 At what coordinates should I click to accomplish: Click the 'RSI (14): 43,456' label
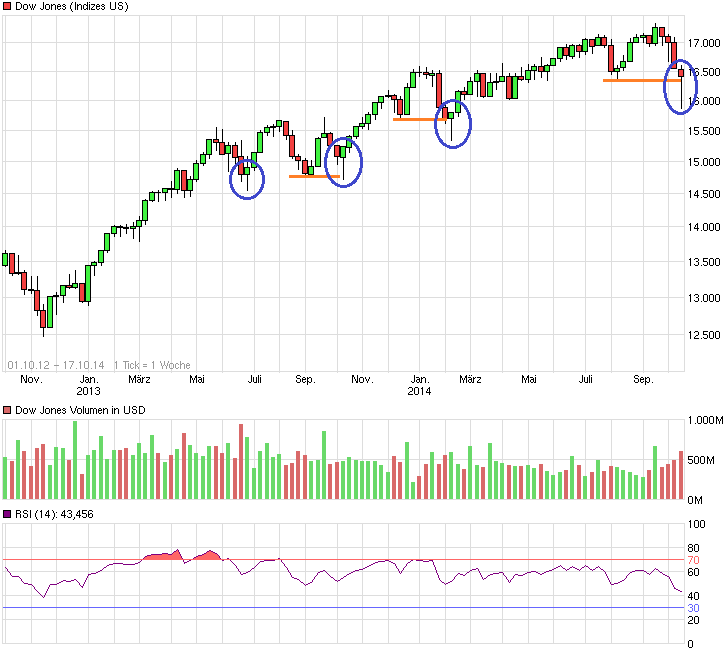[x=54, y=514]
